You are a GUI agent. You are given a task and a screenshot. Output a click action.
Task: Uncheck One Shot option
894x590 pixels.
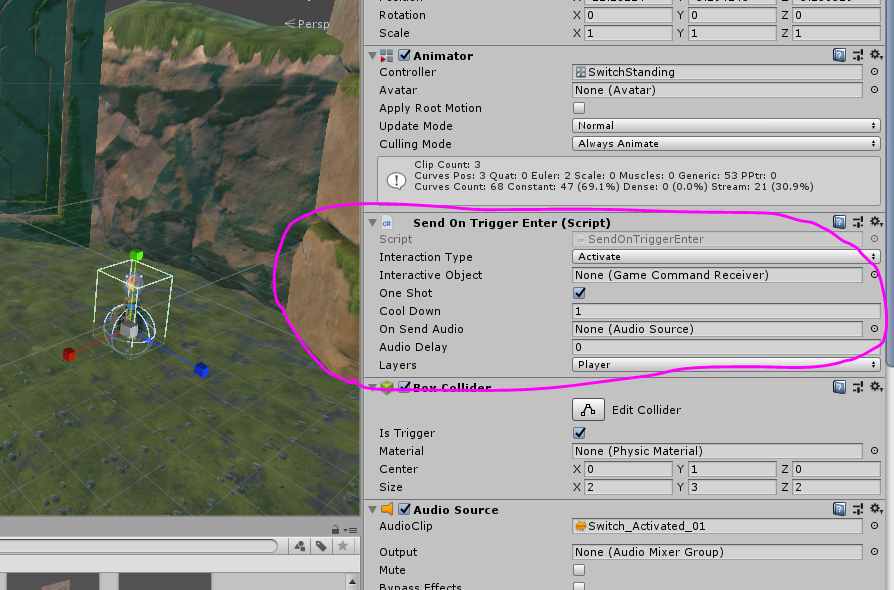tap(579, 292)
